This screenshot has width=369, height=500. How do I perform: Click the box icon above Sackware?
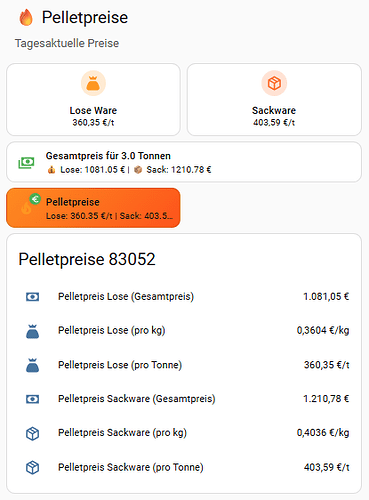274,83
